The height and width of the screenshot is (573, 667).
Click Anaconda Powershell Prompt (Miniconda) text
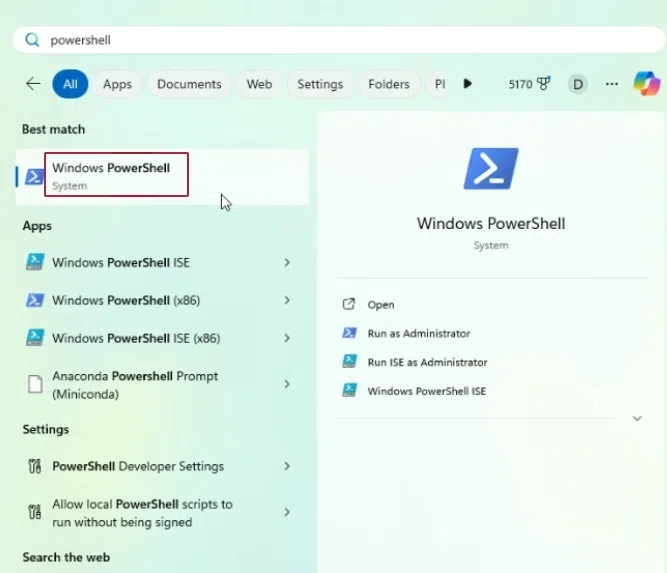point(135,385)
